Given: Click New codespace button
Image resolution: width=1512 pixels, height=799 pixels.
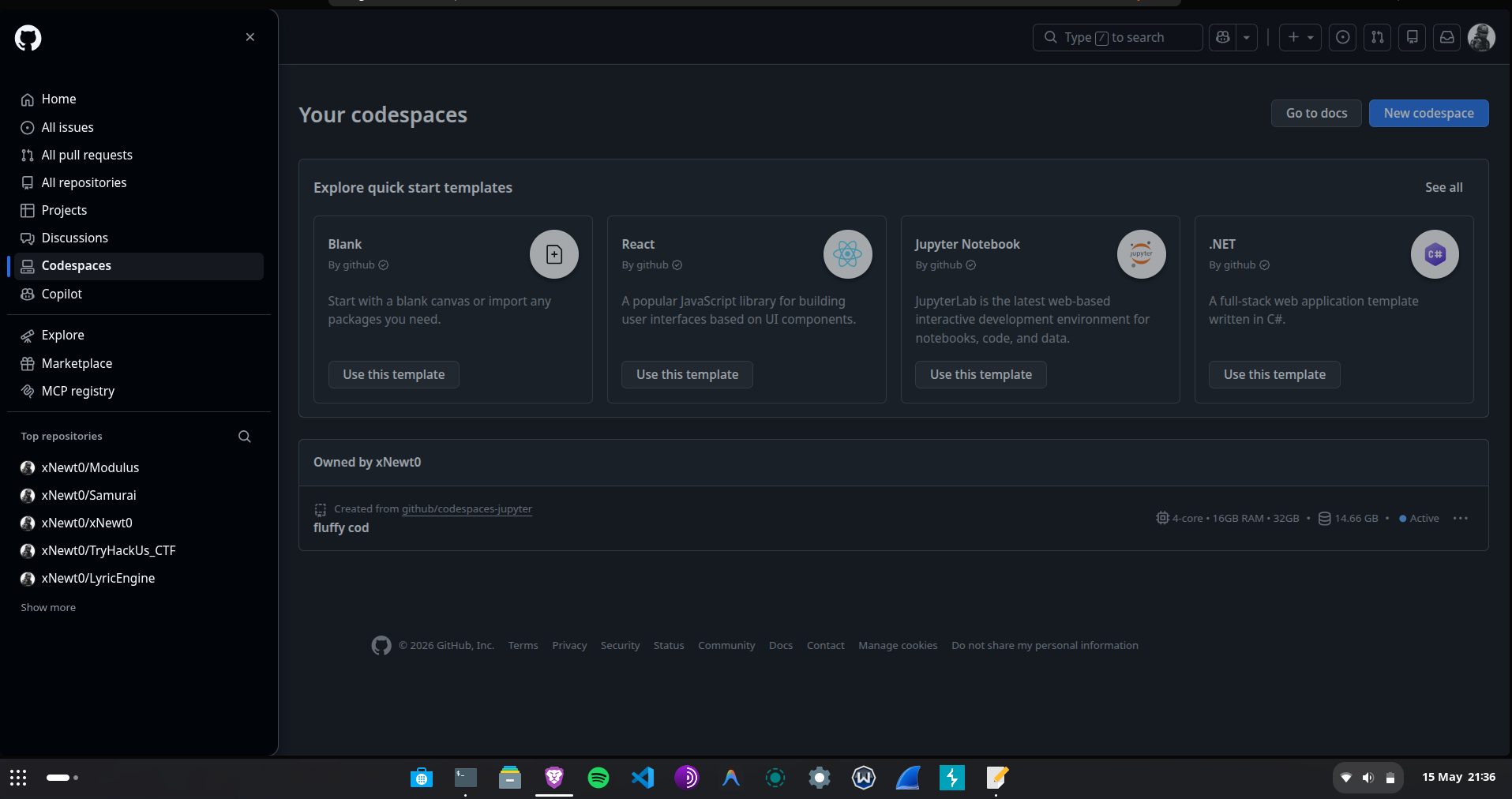Looking at the screenshot, I should pyautogui.click(x=1428, y=113).
